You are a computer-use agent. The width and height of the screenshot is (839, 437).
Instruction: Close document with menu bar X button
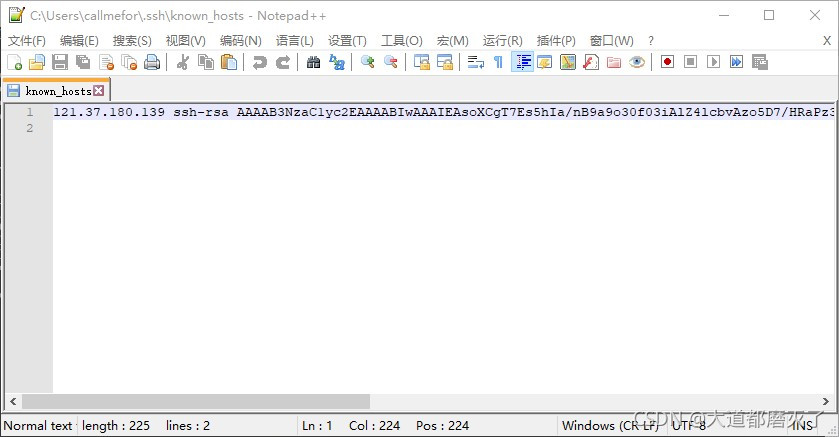coord(827,41)
